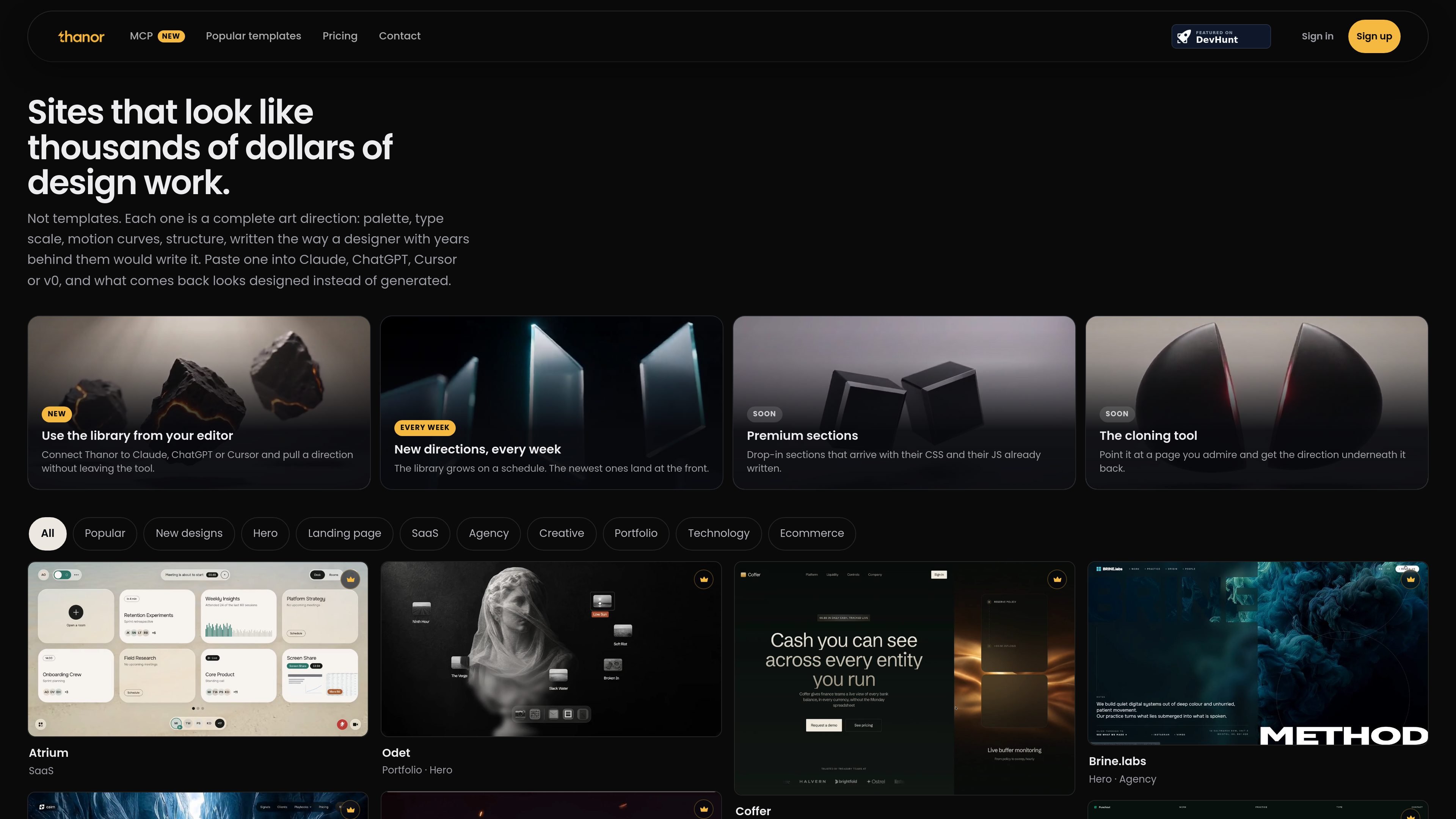Open Popular templates in navbar

pyautogui.click(x=253, y=36)
